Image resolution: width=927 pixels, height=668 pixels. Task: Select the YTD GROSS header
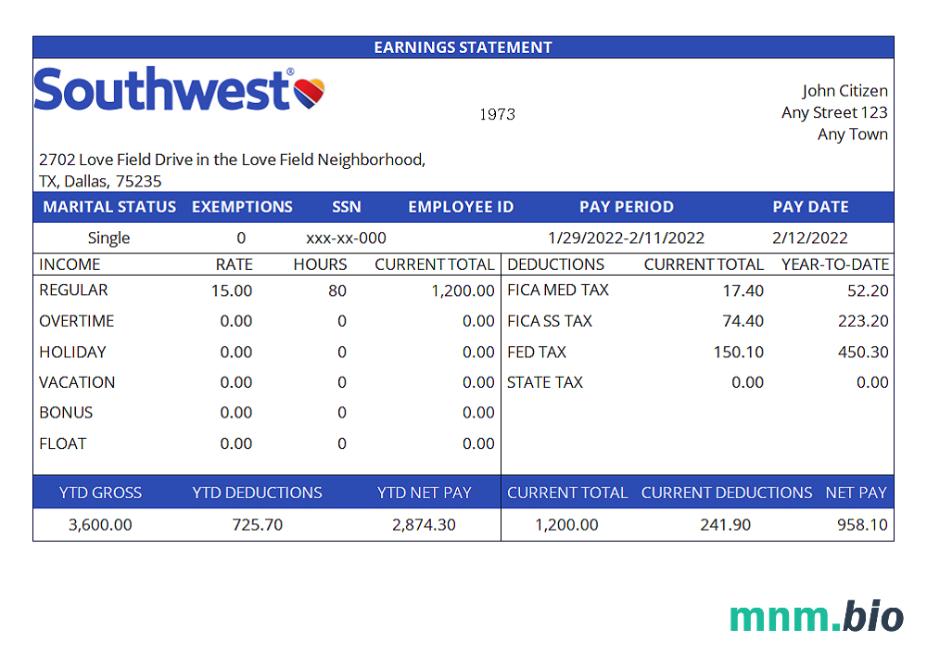[100, 493]
